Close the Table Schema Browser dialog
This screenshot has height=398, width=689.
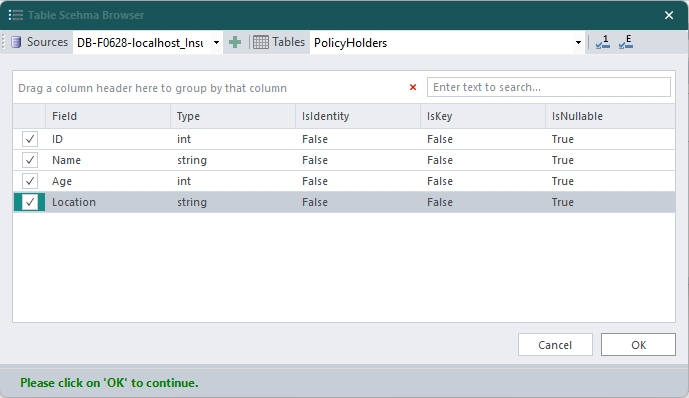[x=669, y=15]
